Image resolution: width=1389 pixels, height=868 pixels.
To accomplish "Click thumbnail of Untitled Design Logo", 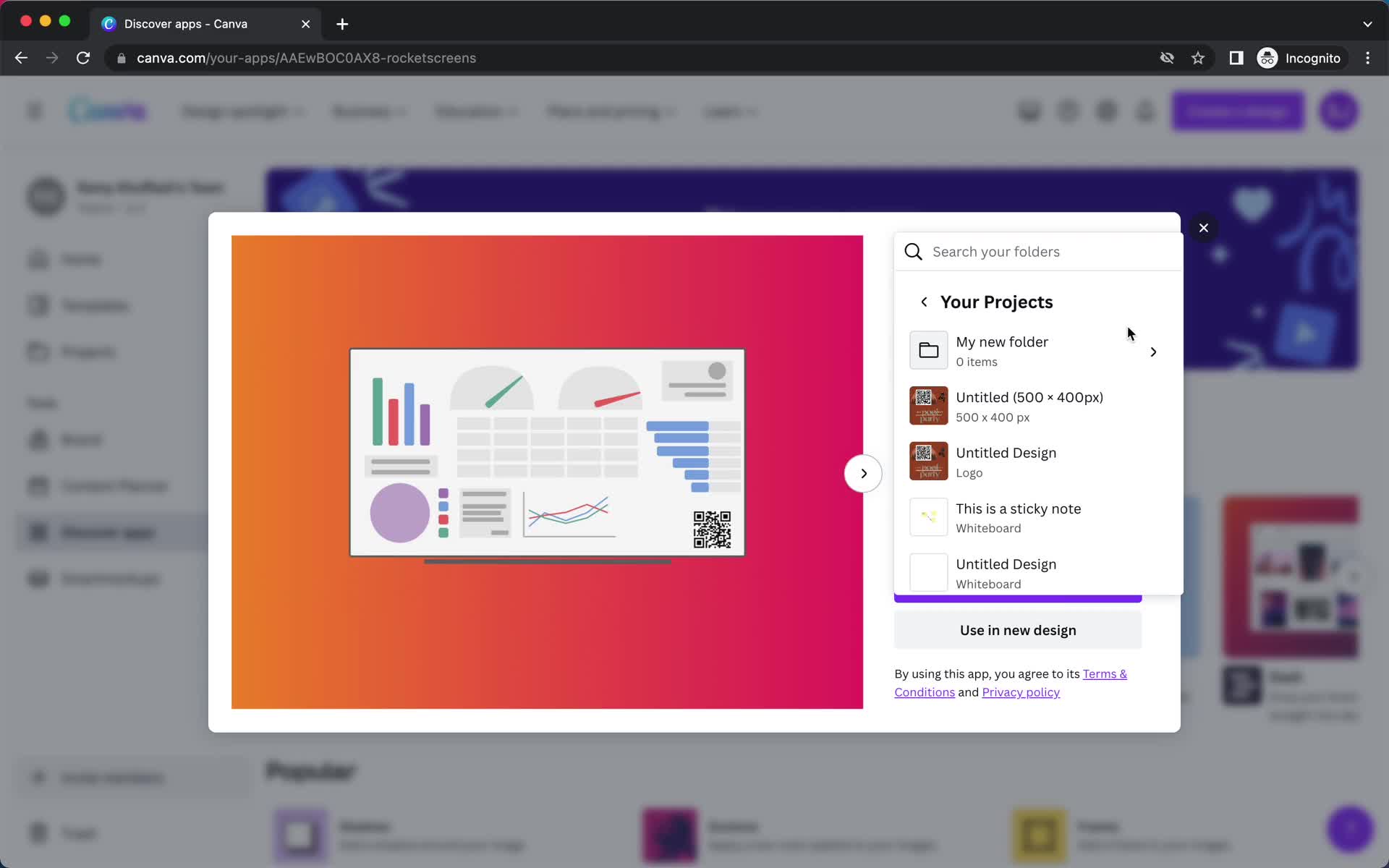I will (x=928, y=461).
